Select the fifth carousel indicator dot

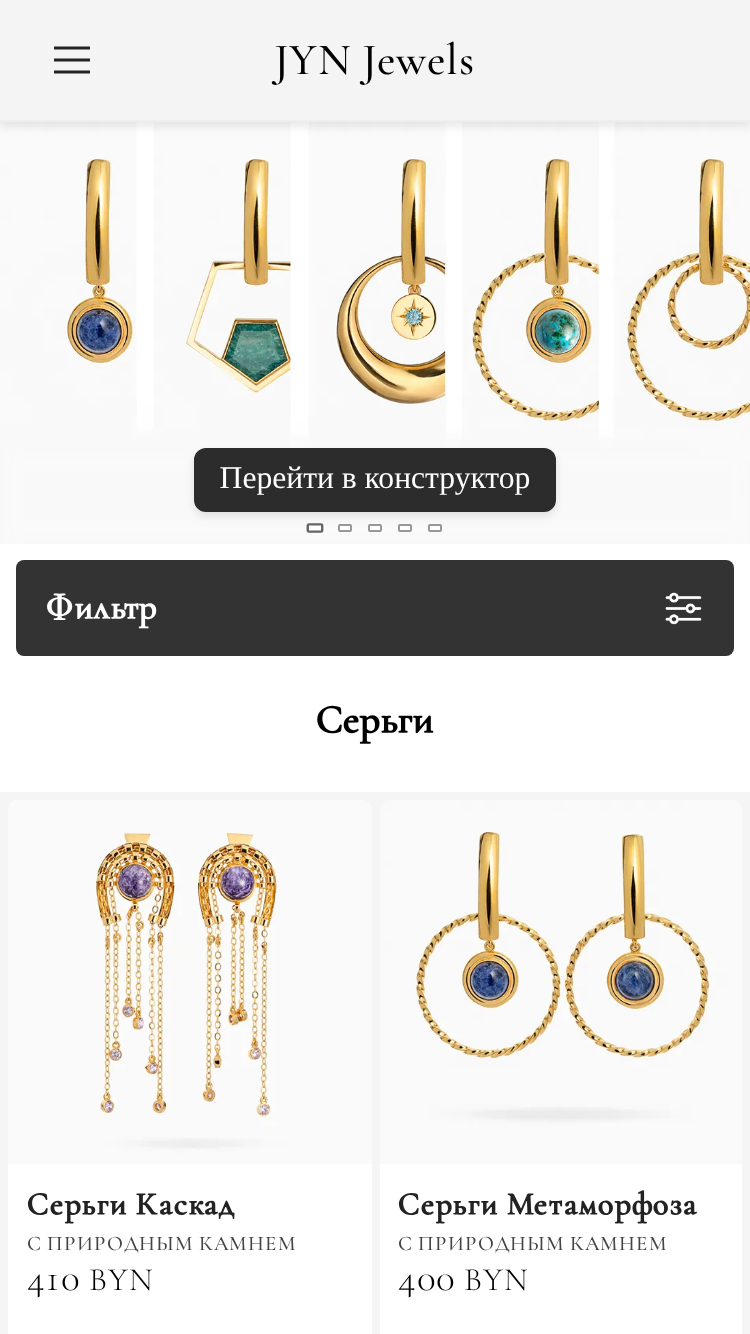(x=435, y=528)
